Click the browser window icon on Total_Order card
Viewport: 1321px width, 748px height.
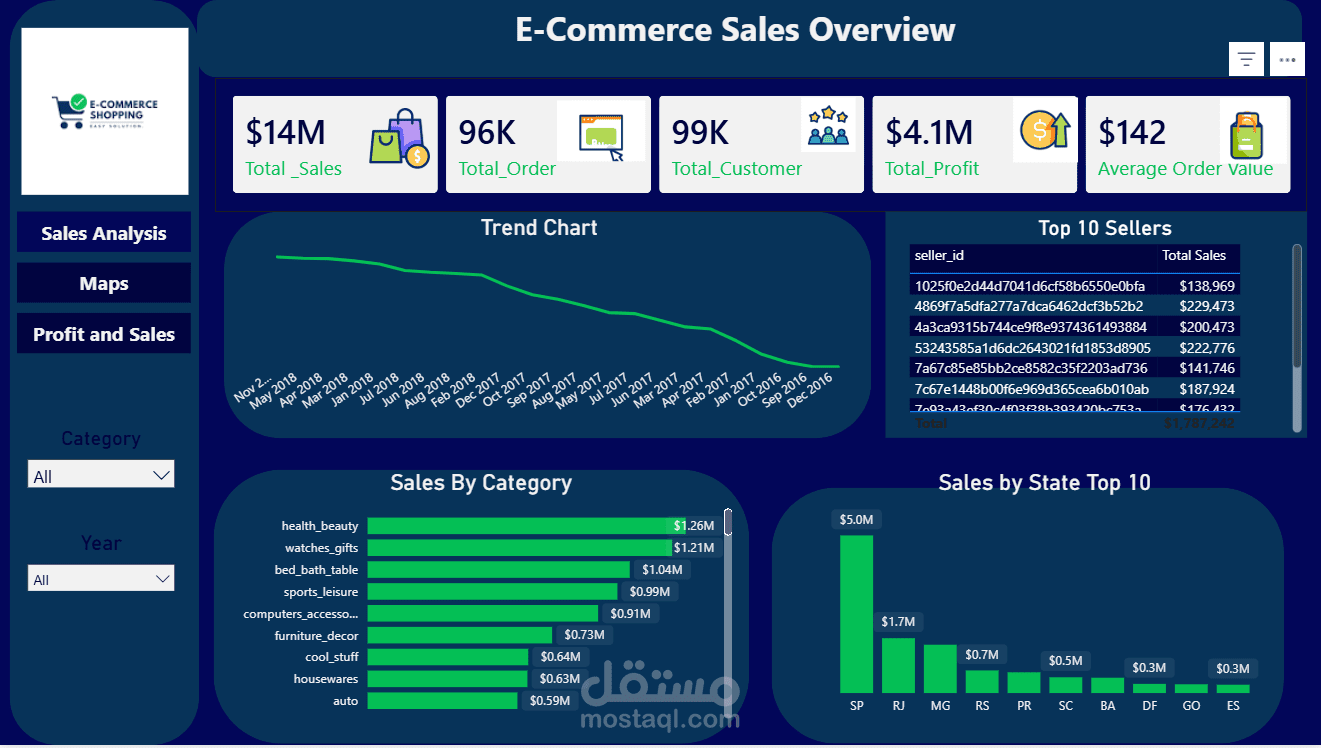(x=601, y=136)
